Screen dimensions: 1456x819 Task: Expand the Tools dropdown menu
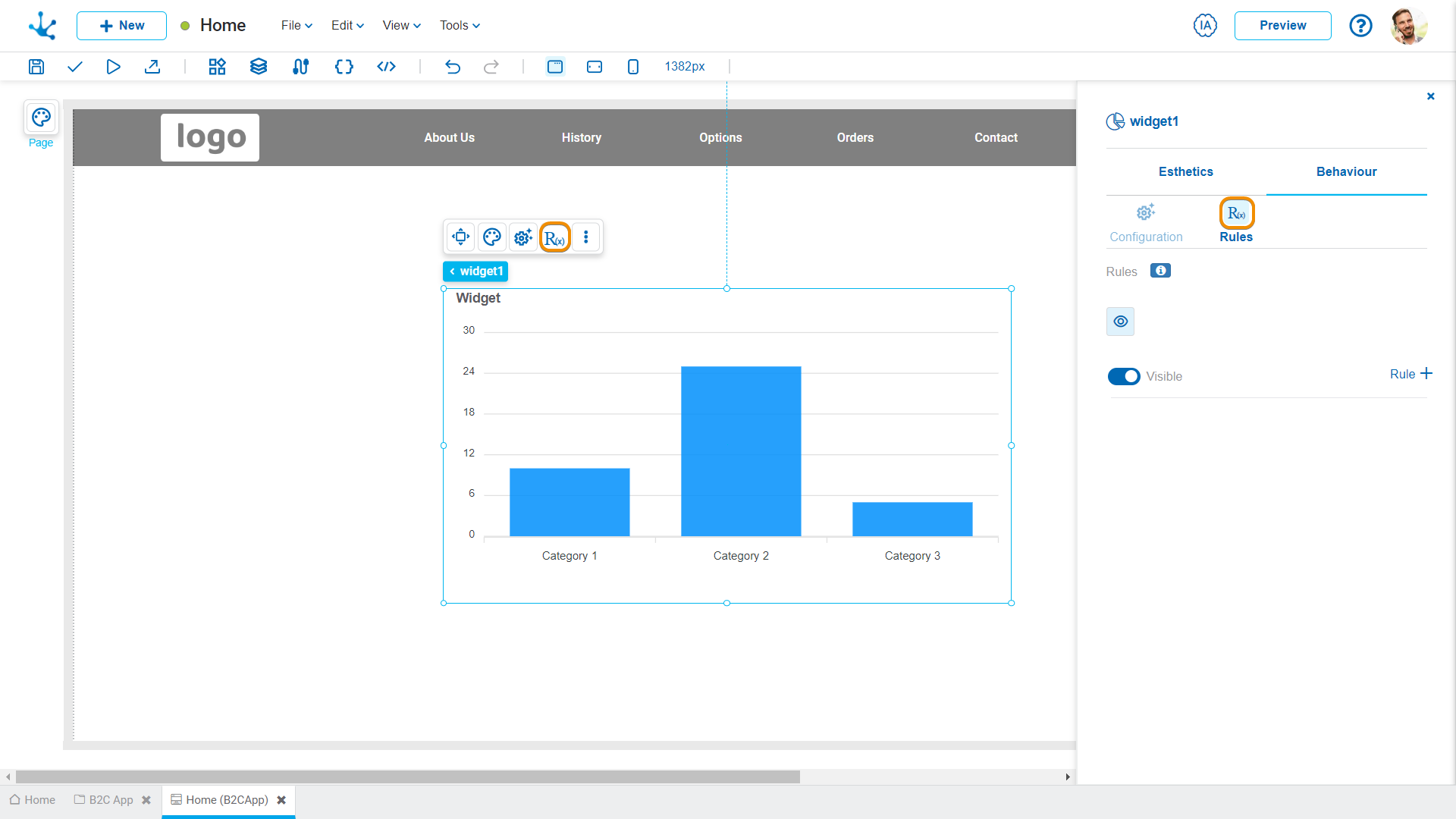457,25
